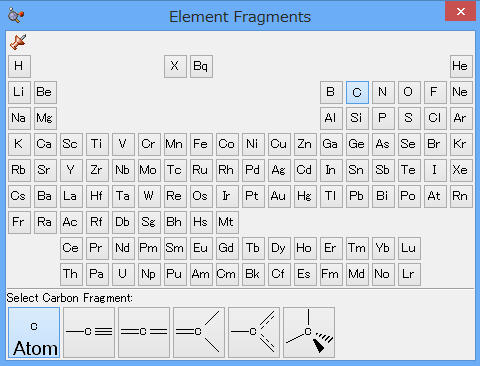
Task: Select Gadolinium (Gd) element
Action: (x=227, y=248)
